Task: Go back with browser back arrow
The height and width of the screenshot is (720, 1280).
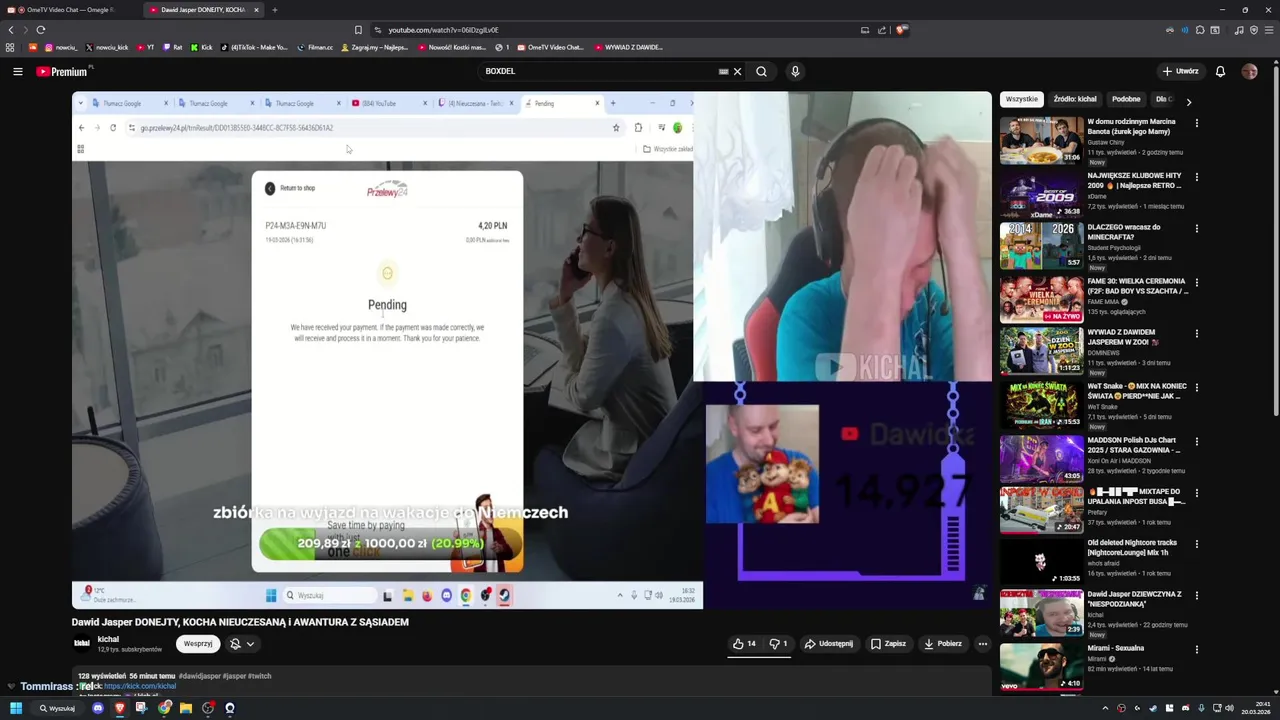Action: tap(11, 30)
